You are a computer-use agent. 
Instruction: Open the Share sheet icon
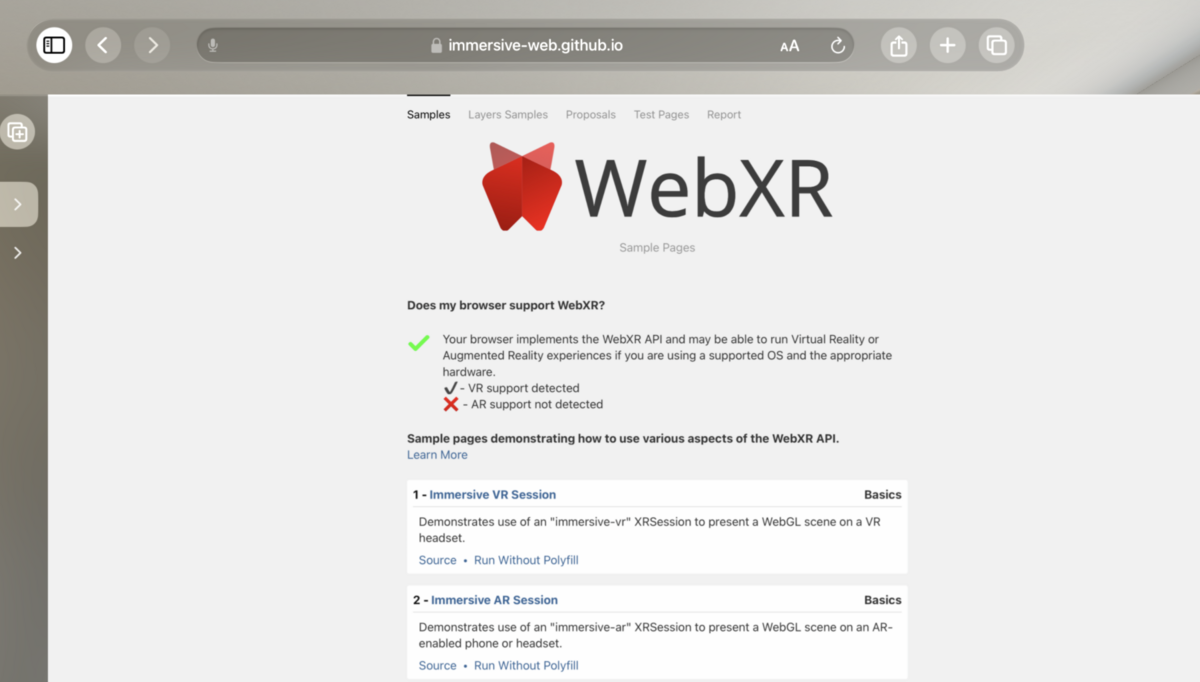[899, 45]
